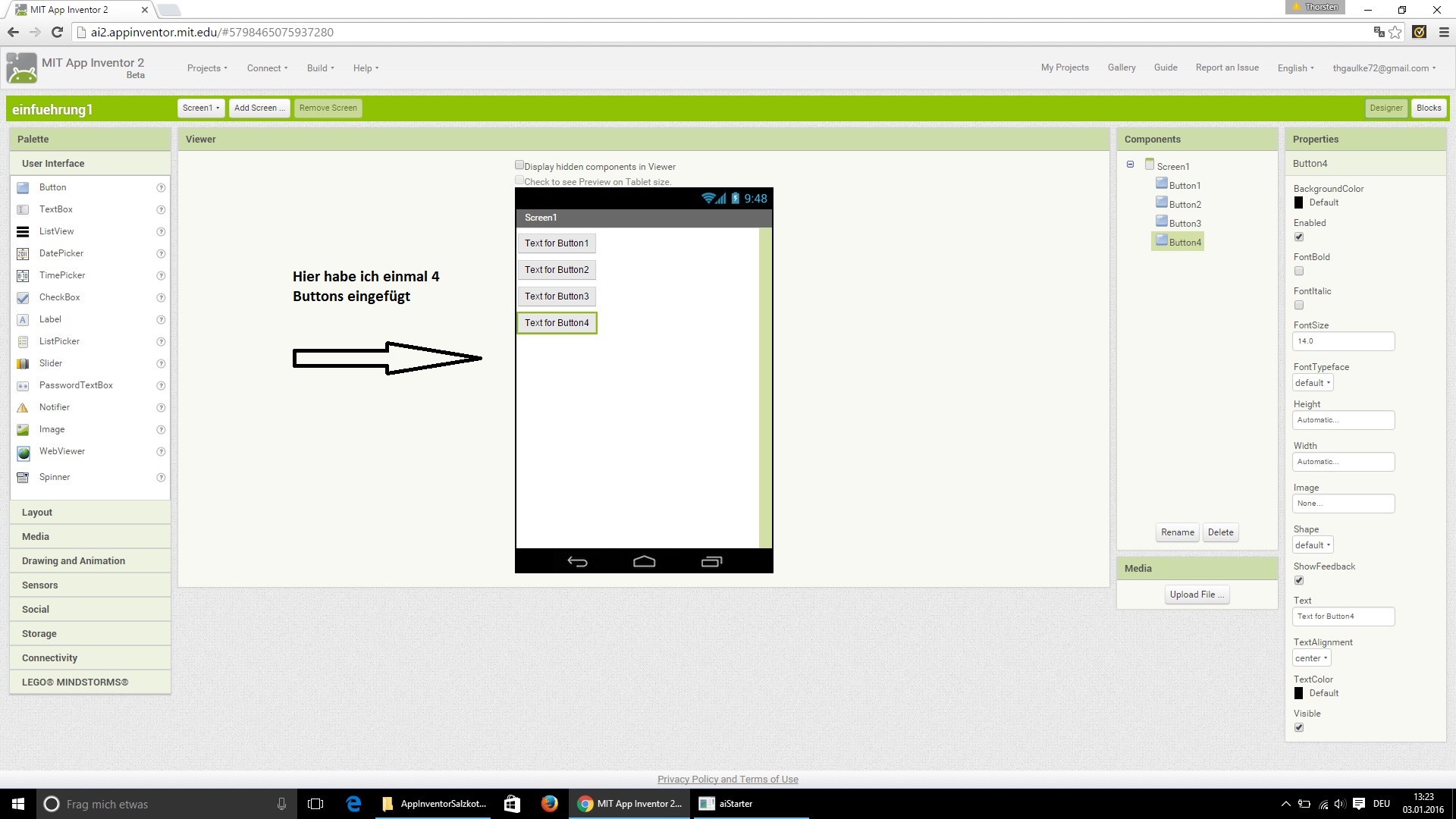This screenshot has height=819, width=1456.
Task: Select the Image palette icon
Action: [23, 429]
